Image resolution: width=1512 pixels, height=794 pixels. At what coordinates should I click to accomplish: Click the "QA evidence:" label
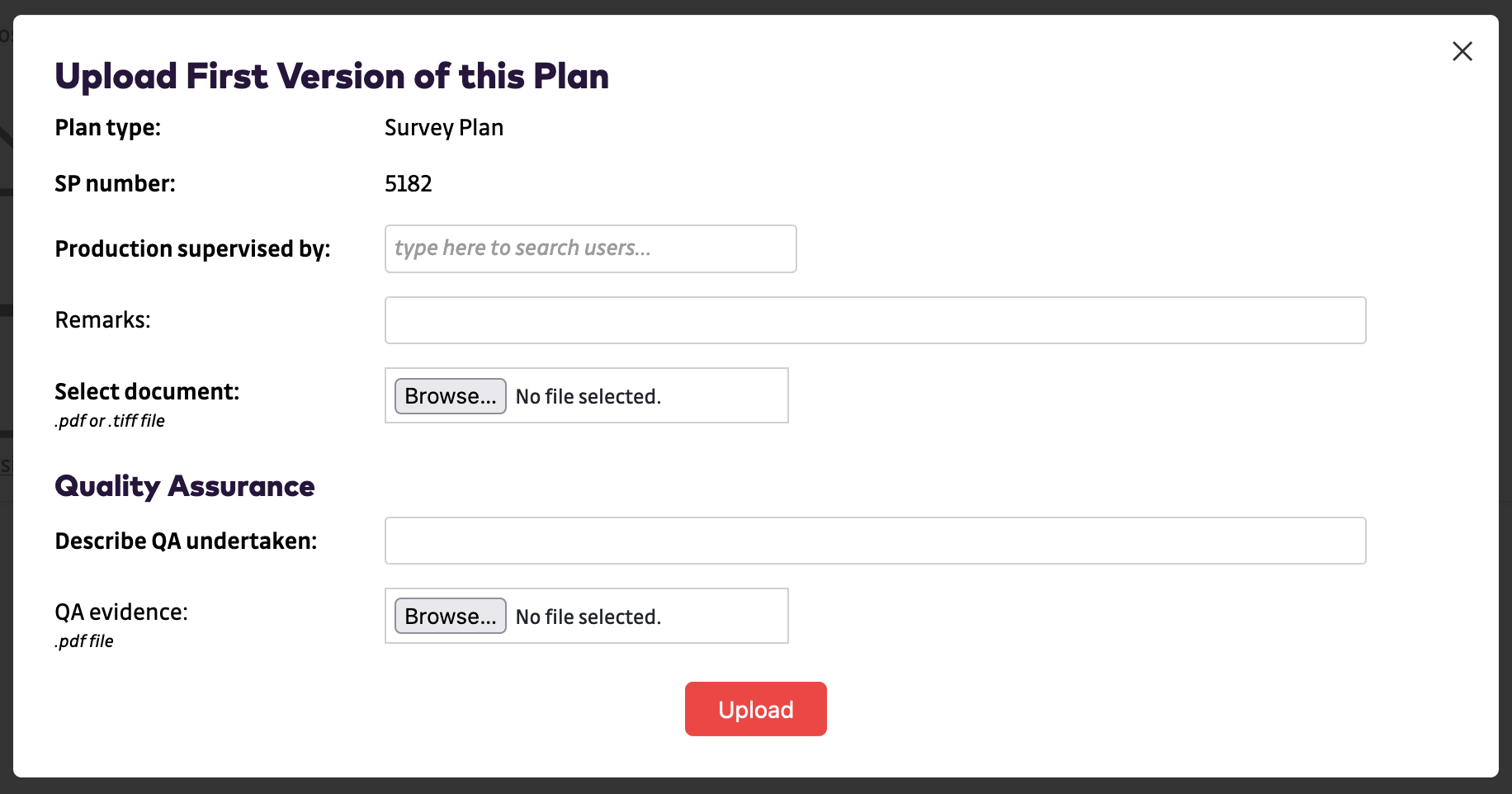(121, 612)
